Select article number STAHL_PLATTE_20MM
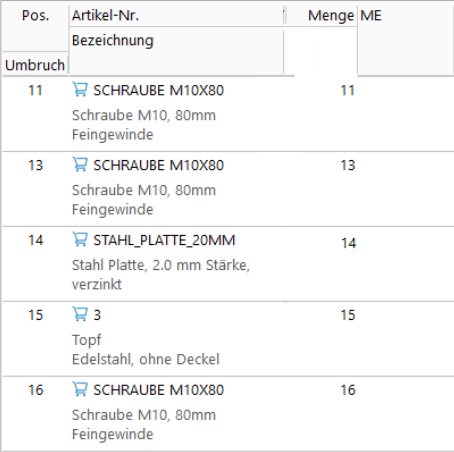 164,240
